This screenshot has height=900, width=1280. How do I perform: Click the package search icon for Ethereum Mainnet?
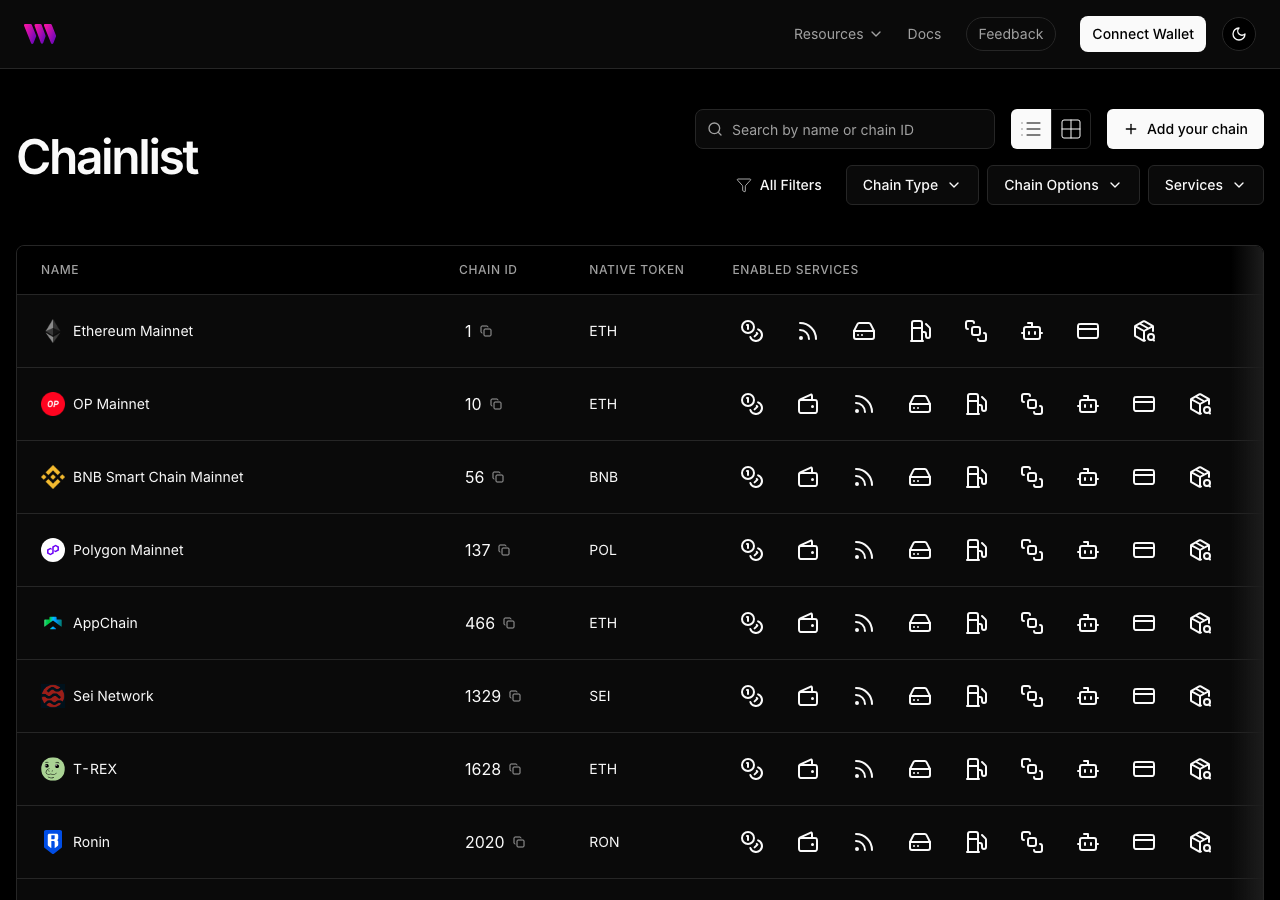[x=1144, y=331]
